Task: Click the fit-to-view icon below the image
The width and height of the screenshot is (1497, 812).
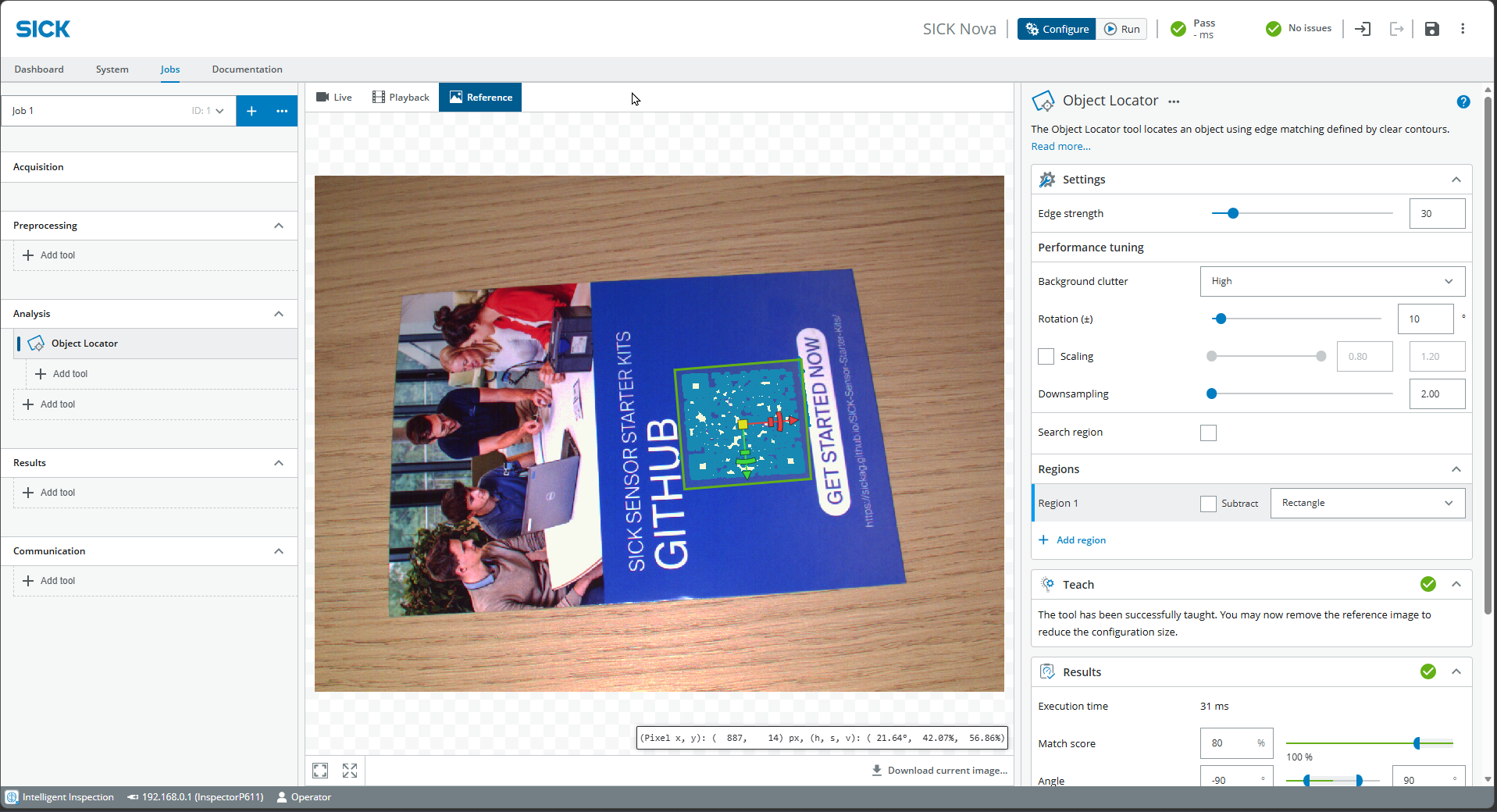Action: point(320,771)
